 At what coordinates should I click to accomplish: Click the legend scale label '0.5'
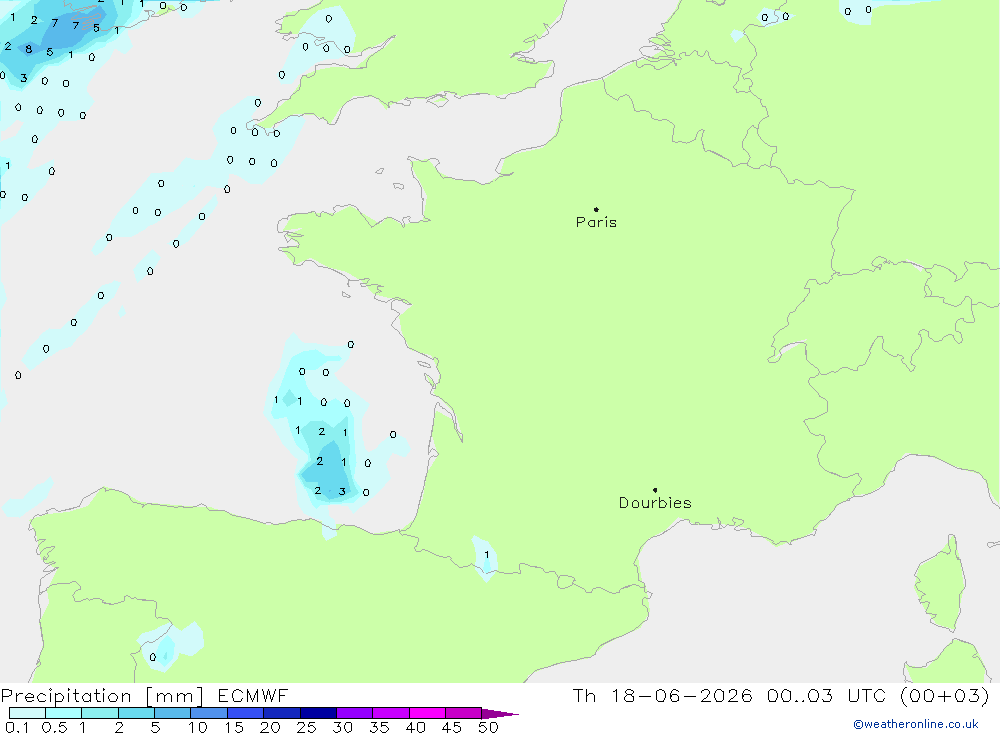[x=54, y=727]
